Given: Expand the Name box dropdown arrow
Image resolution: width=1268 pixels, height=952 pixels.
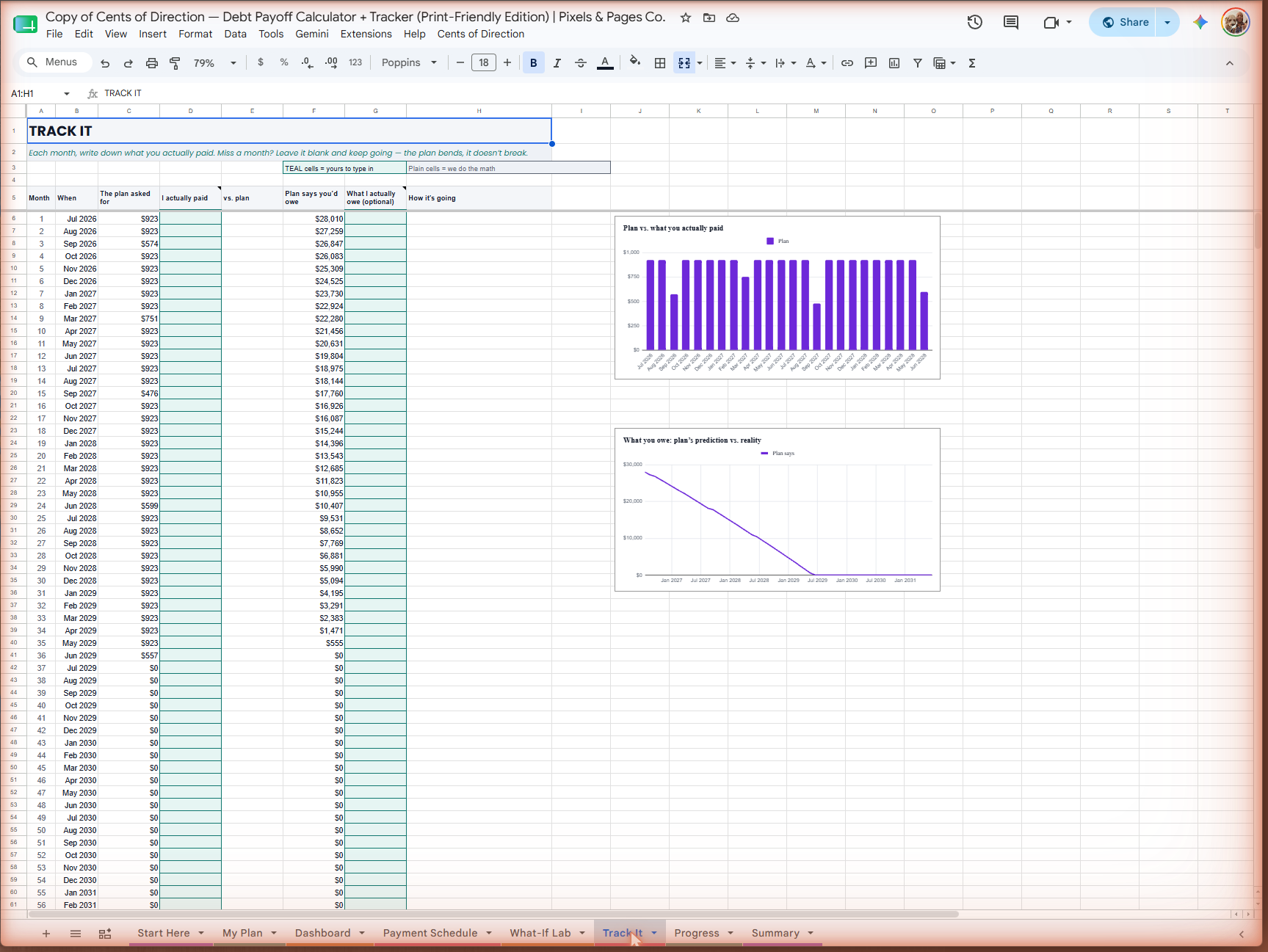Looking at the screenshot, I should [x=67, y=94].
